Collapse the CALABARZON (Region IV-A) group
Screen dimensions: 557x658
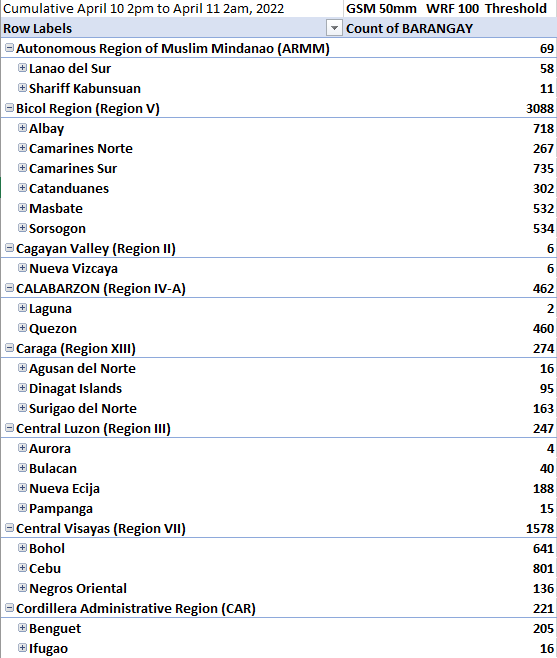pyautogui.click(x=9, y=288)
